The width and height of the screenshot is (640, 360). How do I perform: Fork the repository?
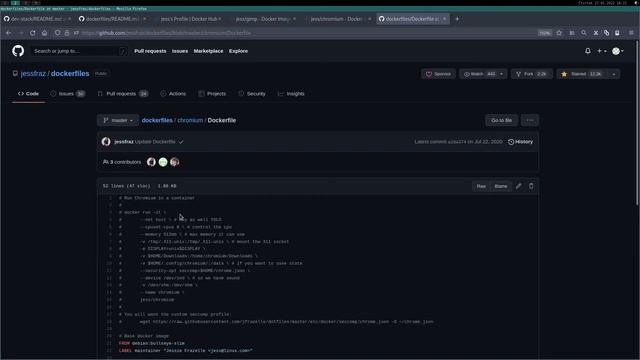(531, 74)
